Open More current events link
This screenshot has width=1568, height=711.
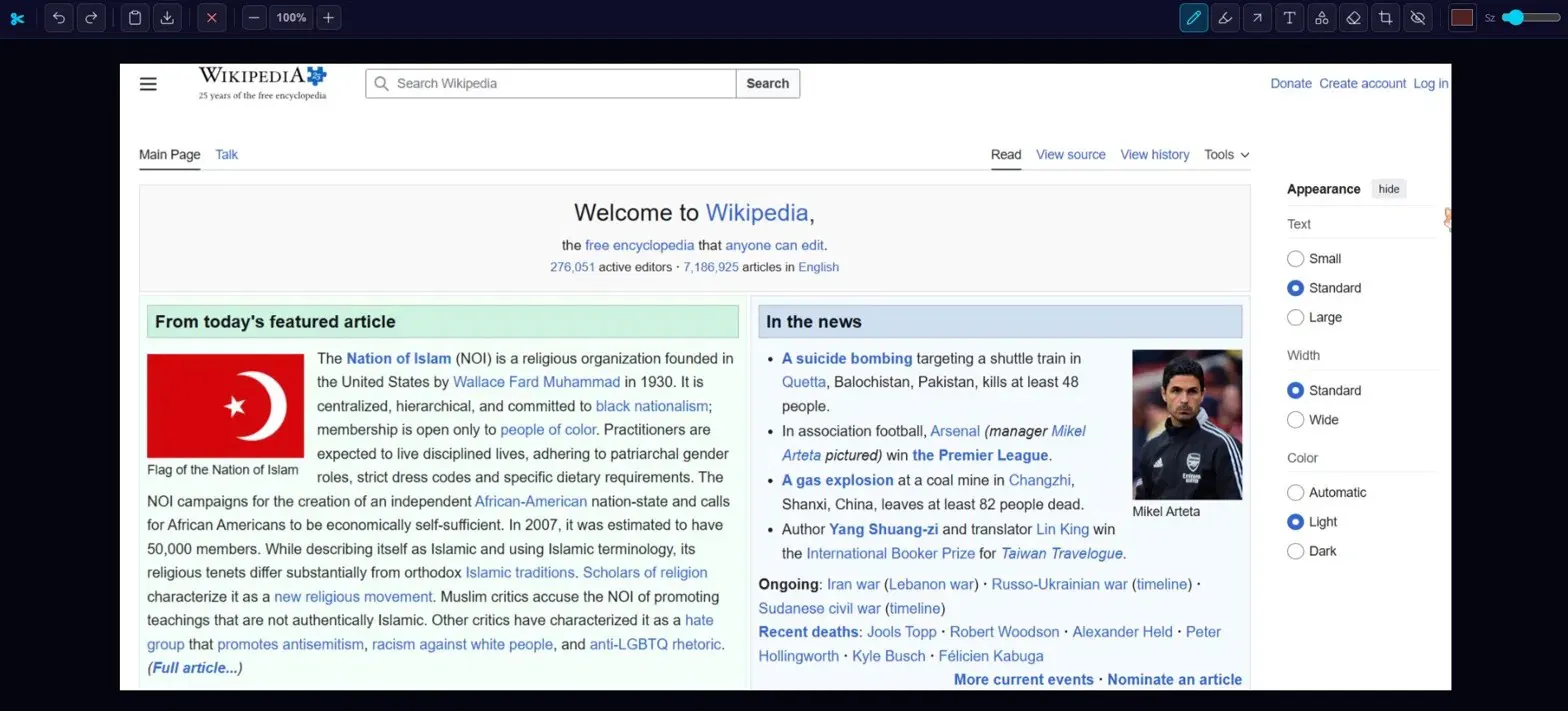pyautogui.click(x=1024, y=679)
